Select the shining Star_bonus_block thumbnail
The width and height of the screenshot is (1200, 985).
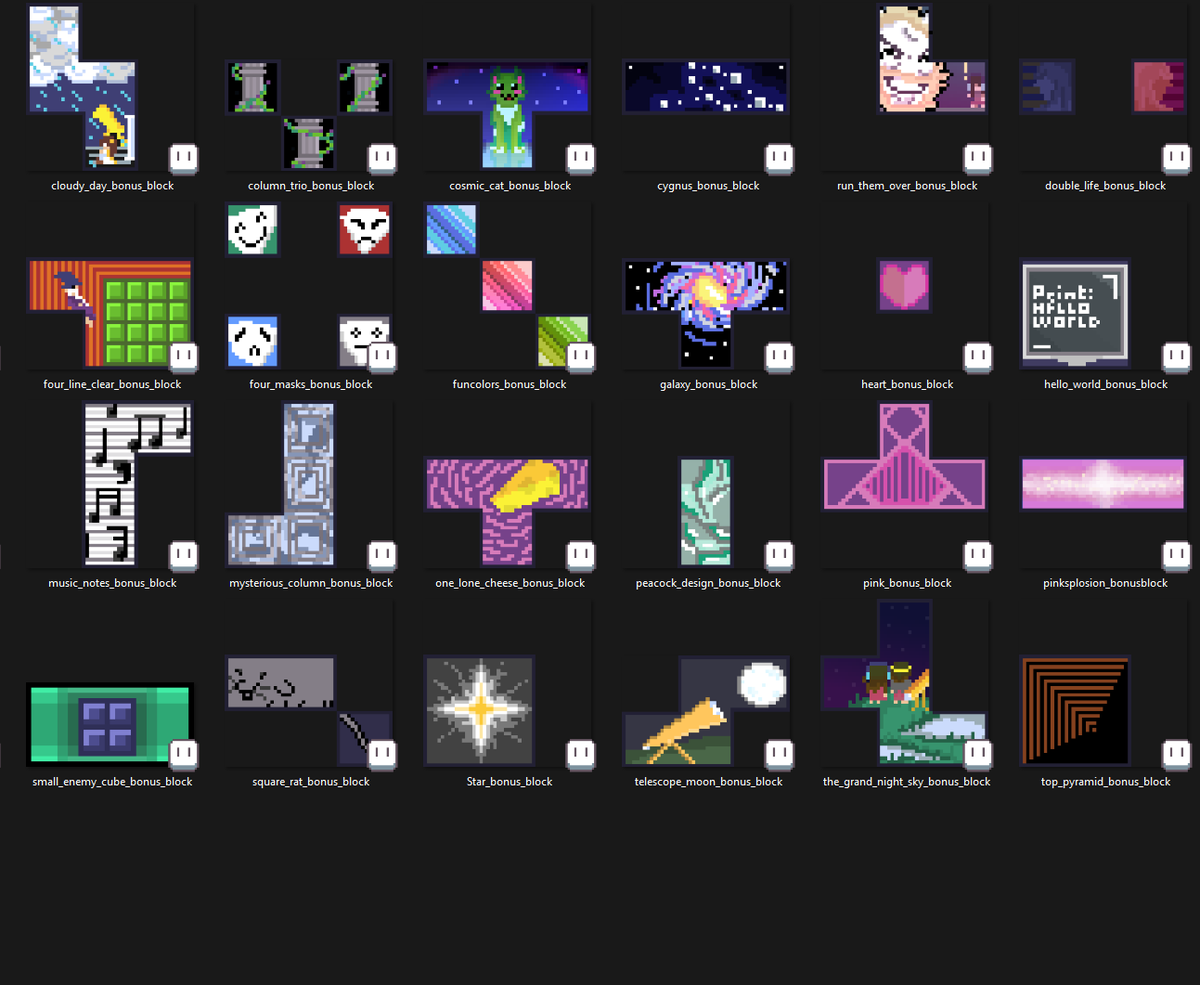click(480, 711)
